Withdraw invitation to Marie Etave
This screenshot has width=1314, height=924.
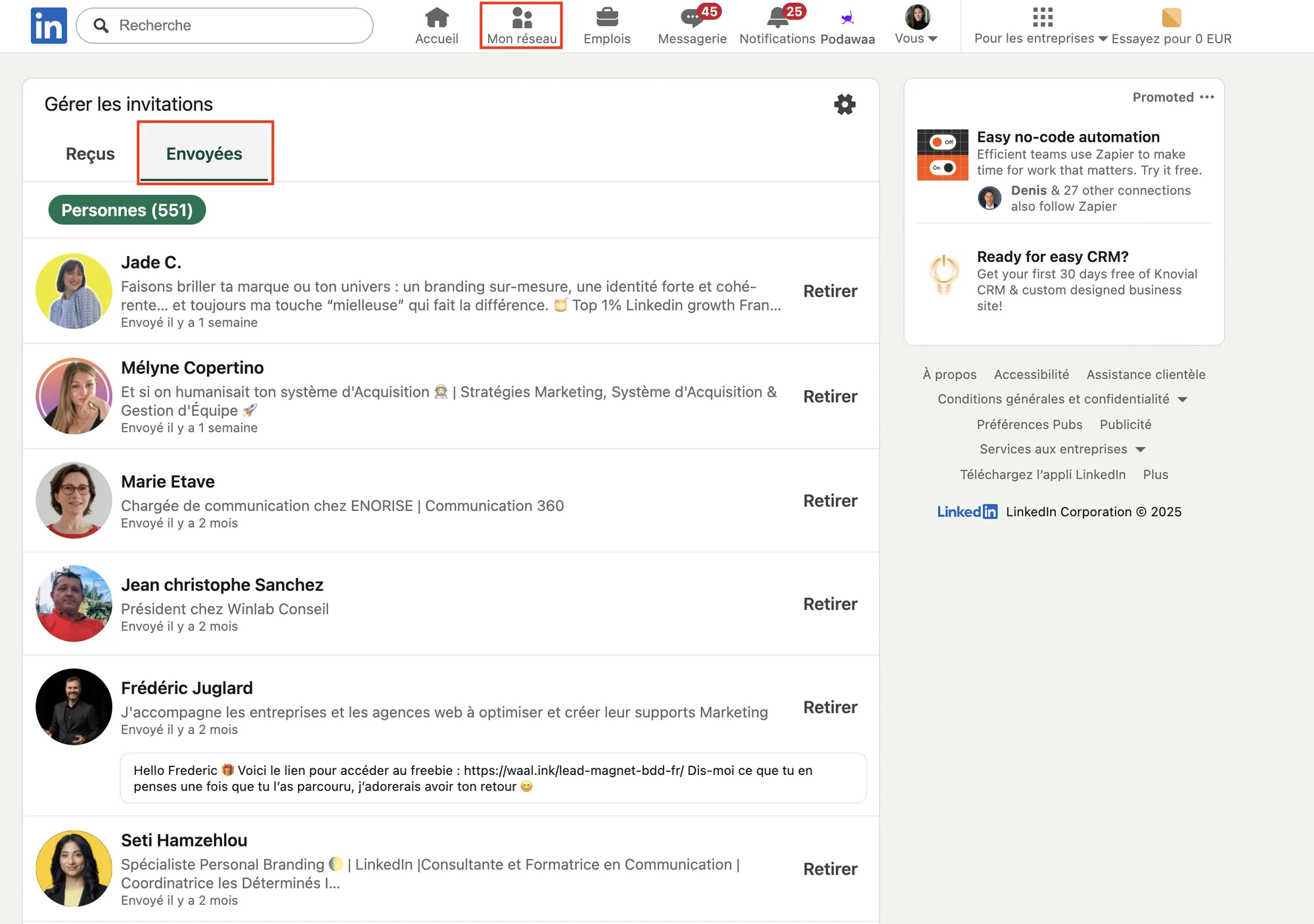click(830, 500)
